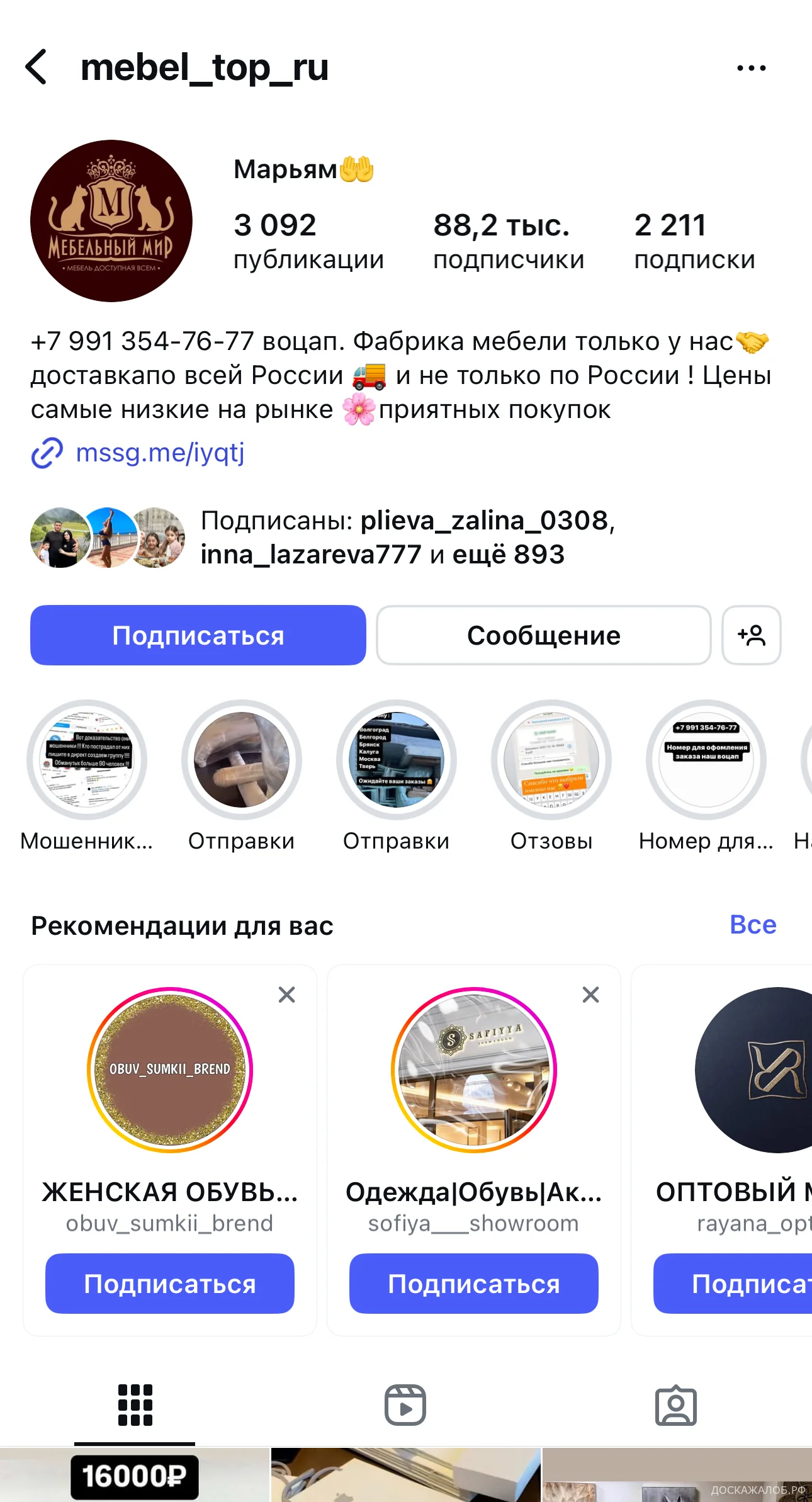View all recommendations via Все

pyautogui.click(x=753, y=925)
